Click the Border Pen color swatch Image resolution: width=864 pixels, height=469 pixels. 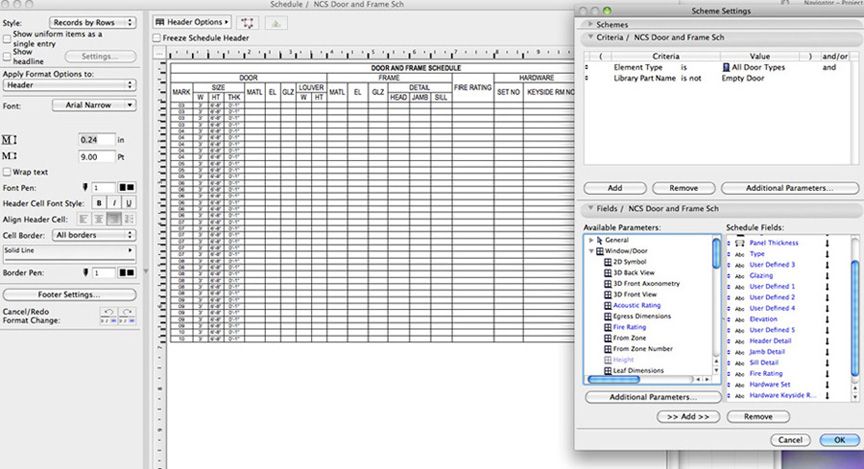(x=127, y=273)
